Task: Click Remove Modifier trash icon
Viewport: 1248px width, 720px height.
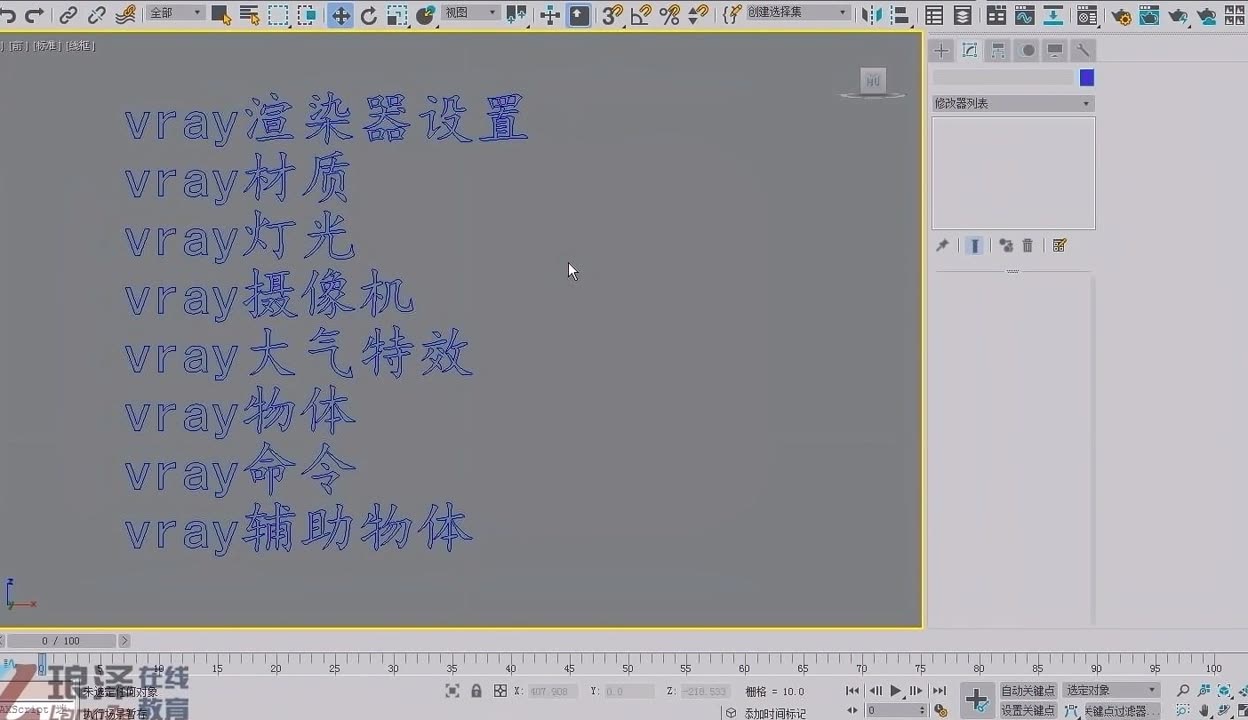Action: tap(1027, 245)
